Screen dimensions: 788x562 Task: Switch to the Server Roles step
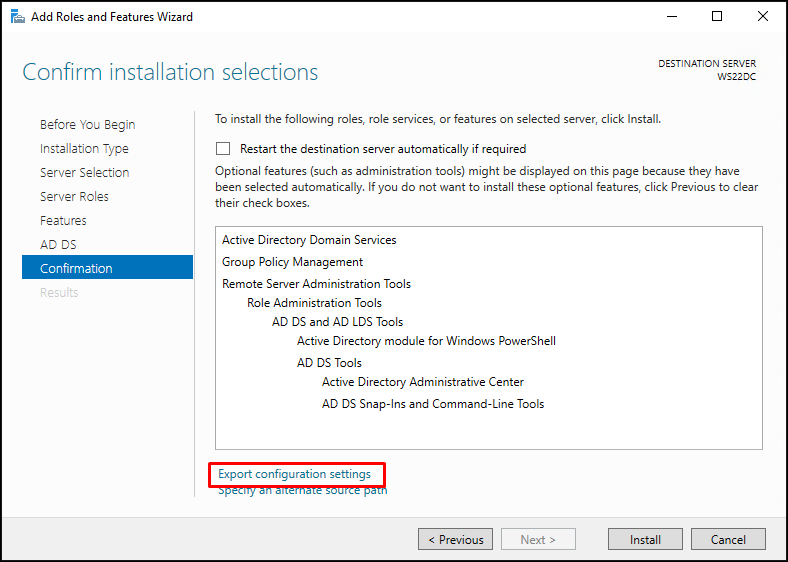[74, 197]
